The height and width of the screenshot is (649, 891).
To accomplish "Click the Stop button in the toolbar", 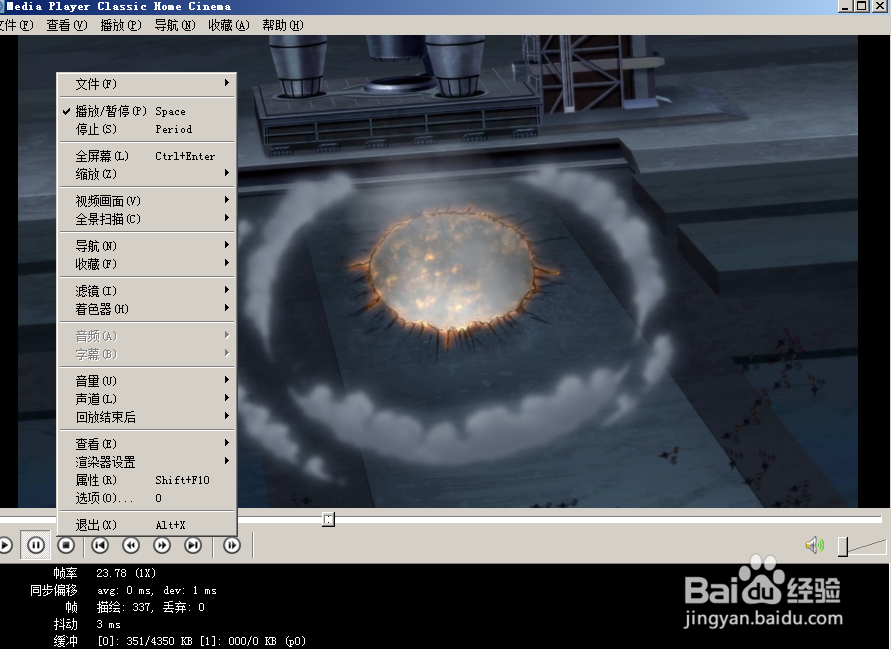I will pos(66,546).
